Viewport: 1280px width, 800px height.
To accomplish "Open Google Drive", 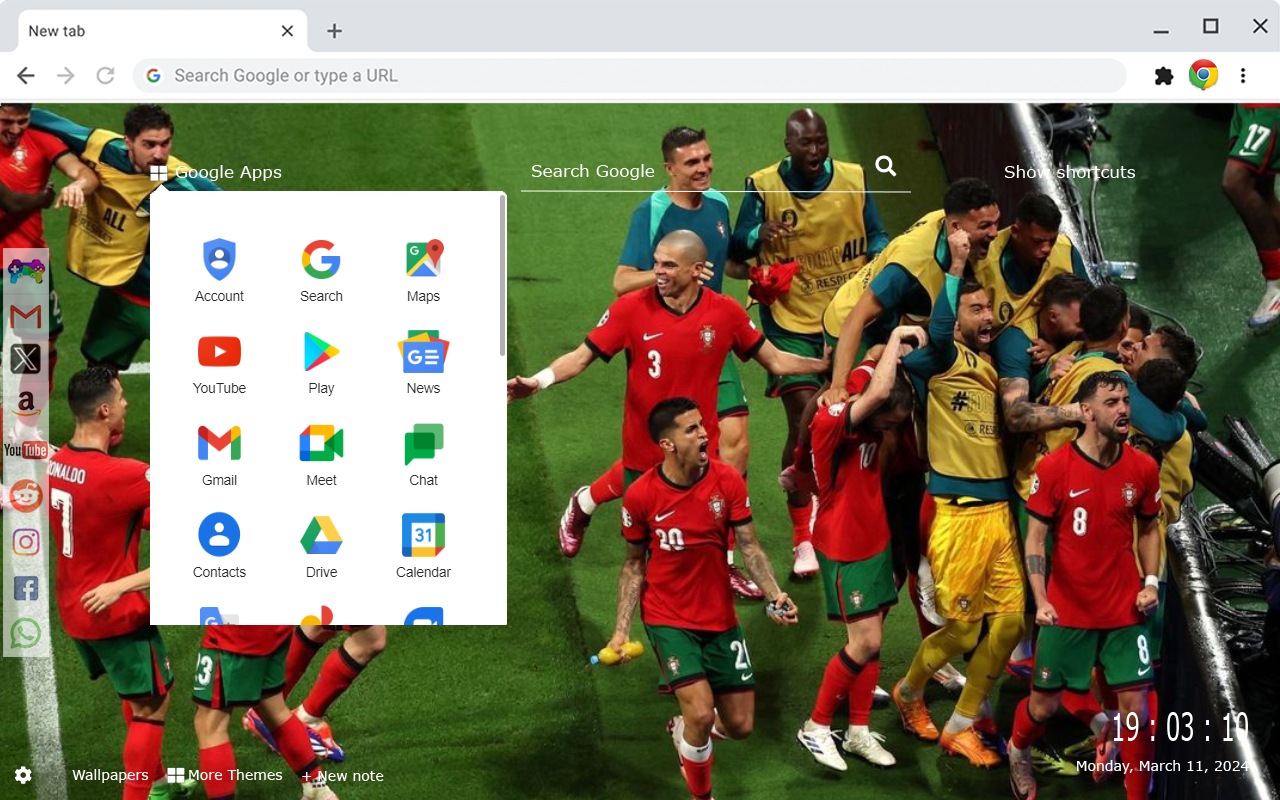I will (x=321, y=547).
